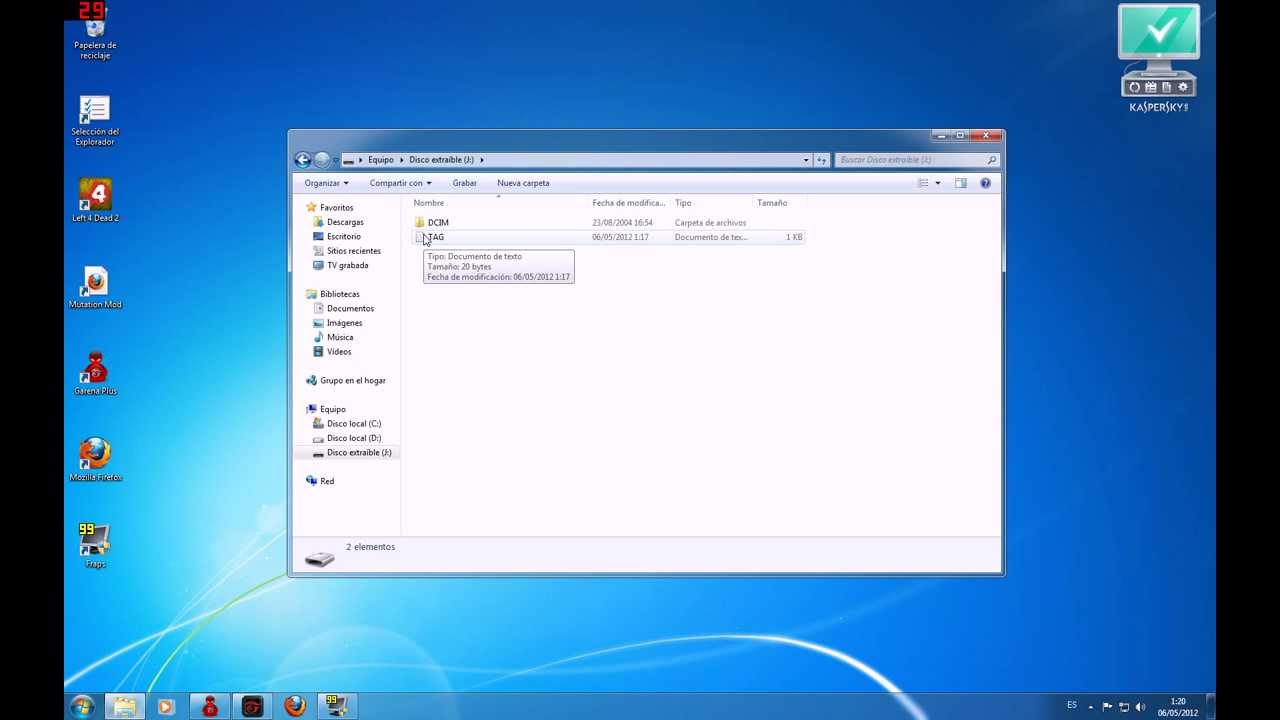Select Bibliotecas in navigation pane
This screenshot has width=1280, height=720.
tap(339, 294)
